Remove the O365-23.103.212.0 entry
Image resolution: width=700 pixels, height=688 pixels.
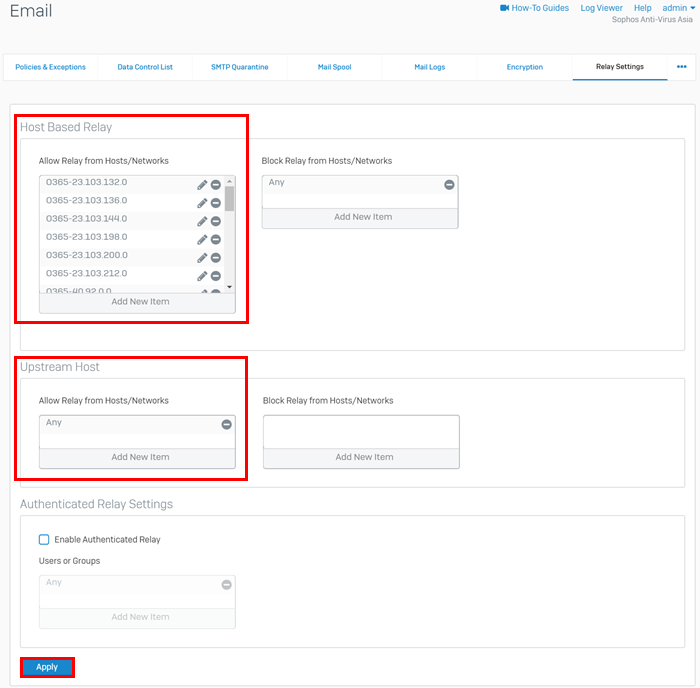[x=216, y=276]
